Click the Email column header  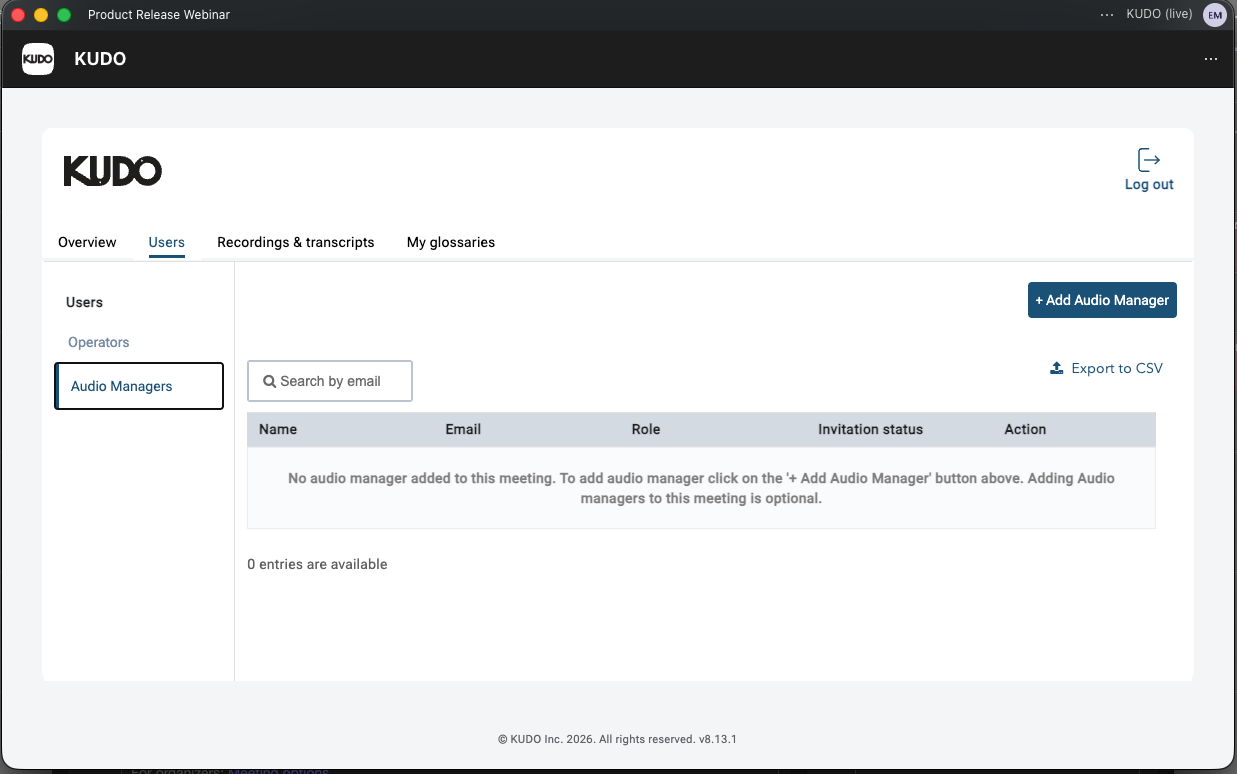tap(463, 429)
